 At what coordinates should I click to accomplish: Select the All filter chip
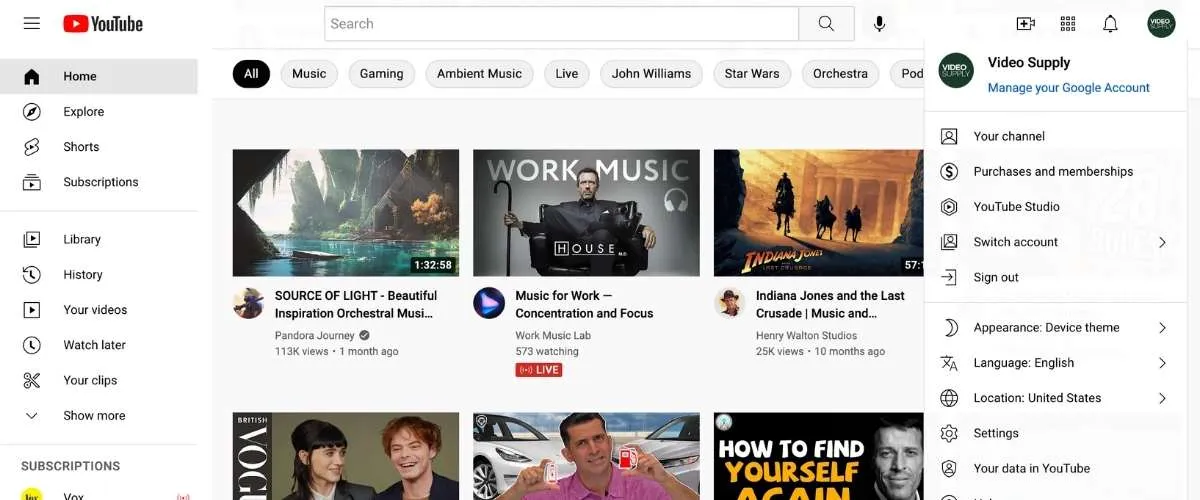click(x=251, y=73)
